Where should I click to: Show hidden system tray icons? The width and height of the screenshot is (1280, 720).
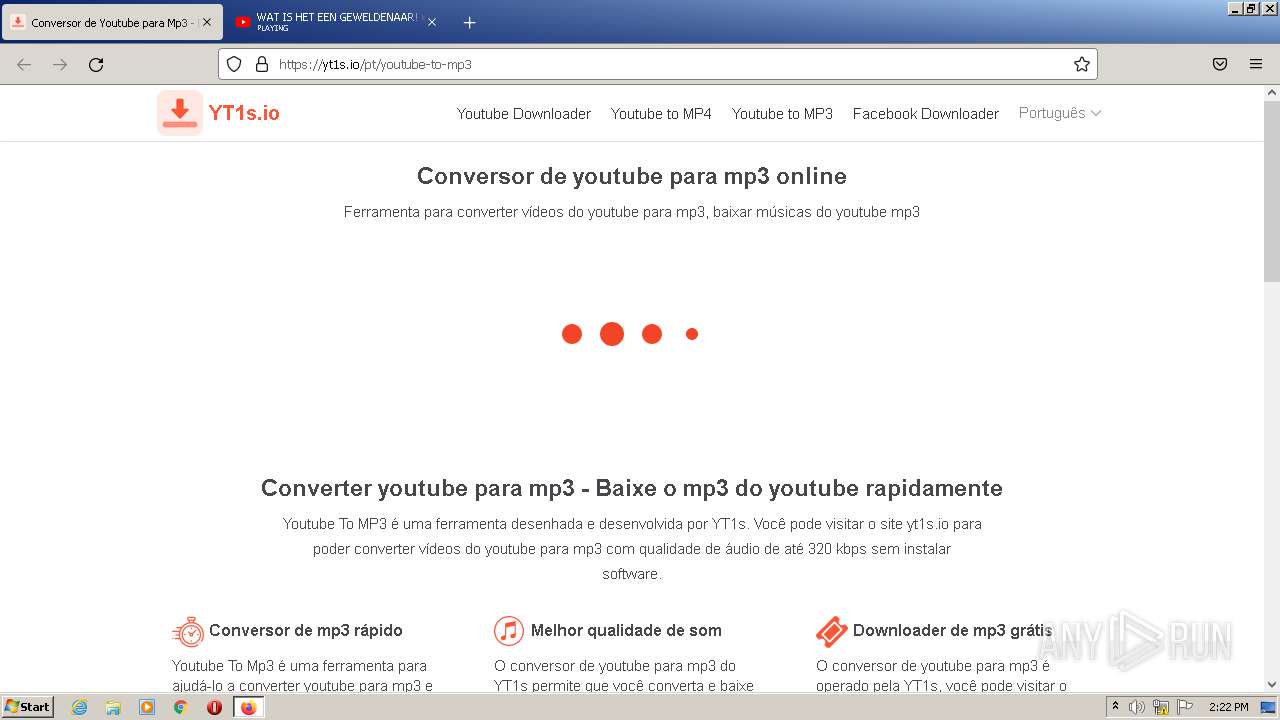click(x=1116, y=707)
